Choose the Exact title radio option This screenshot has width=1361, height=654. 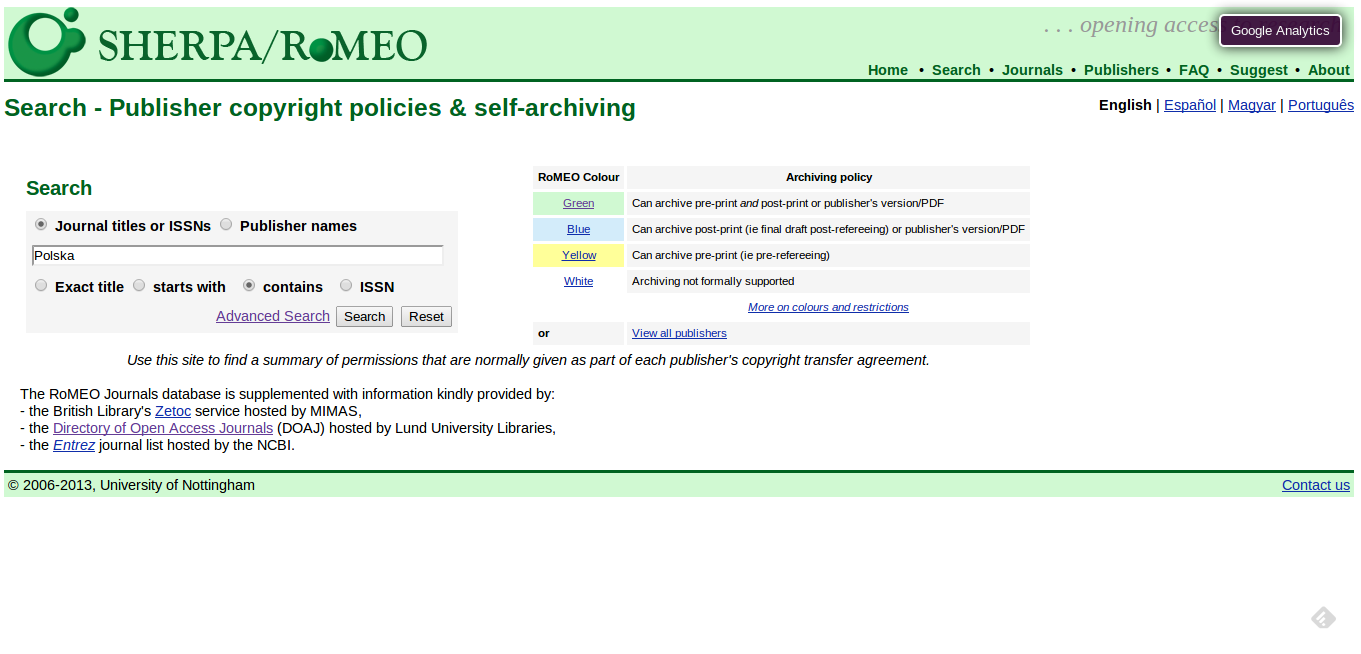41,285
